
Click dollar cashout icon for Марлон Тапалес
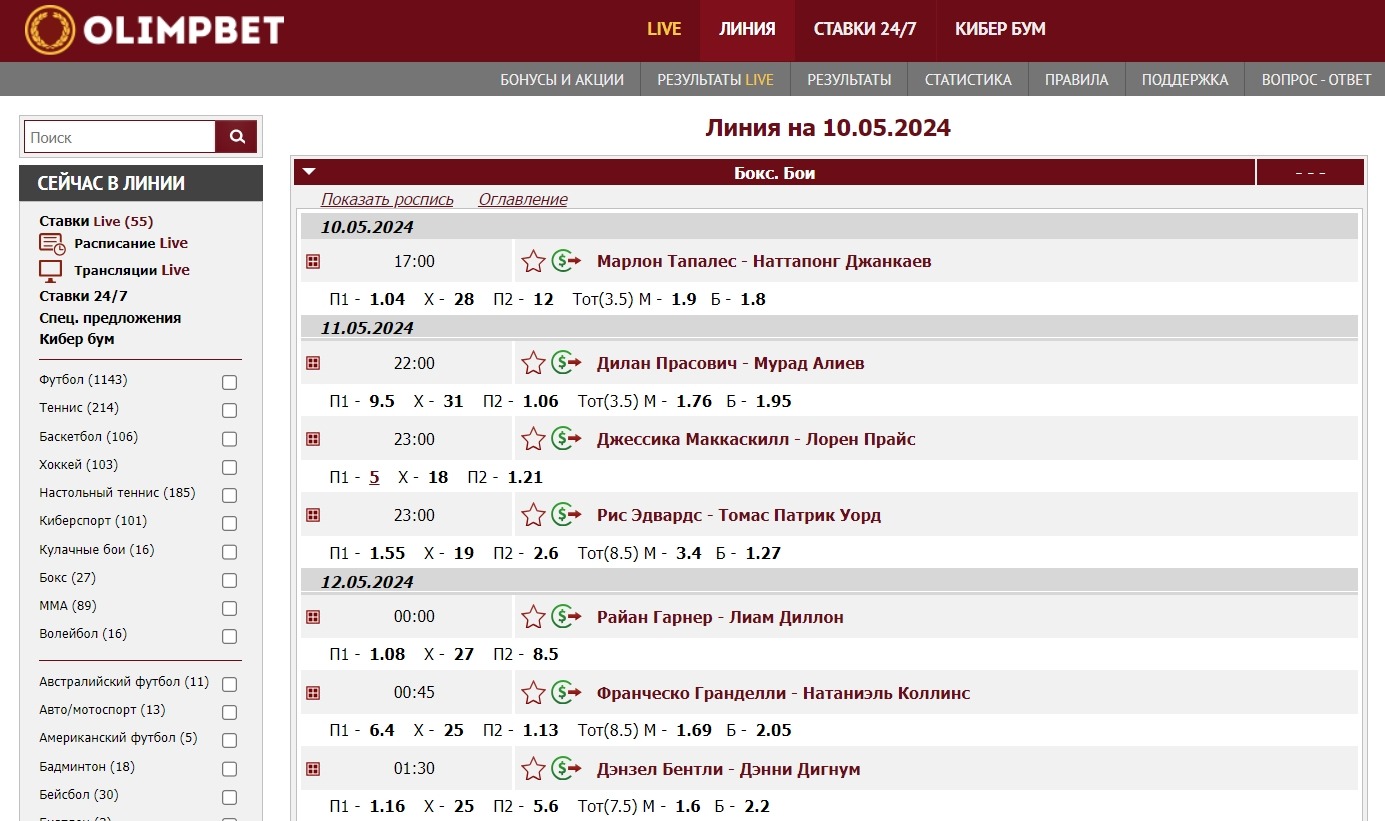pos(566,261)
